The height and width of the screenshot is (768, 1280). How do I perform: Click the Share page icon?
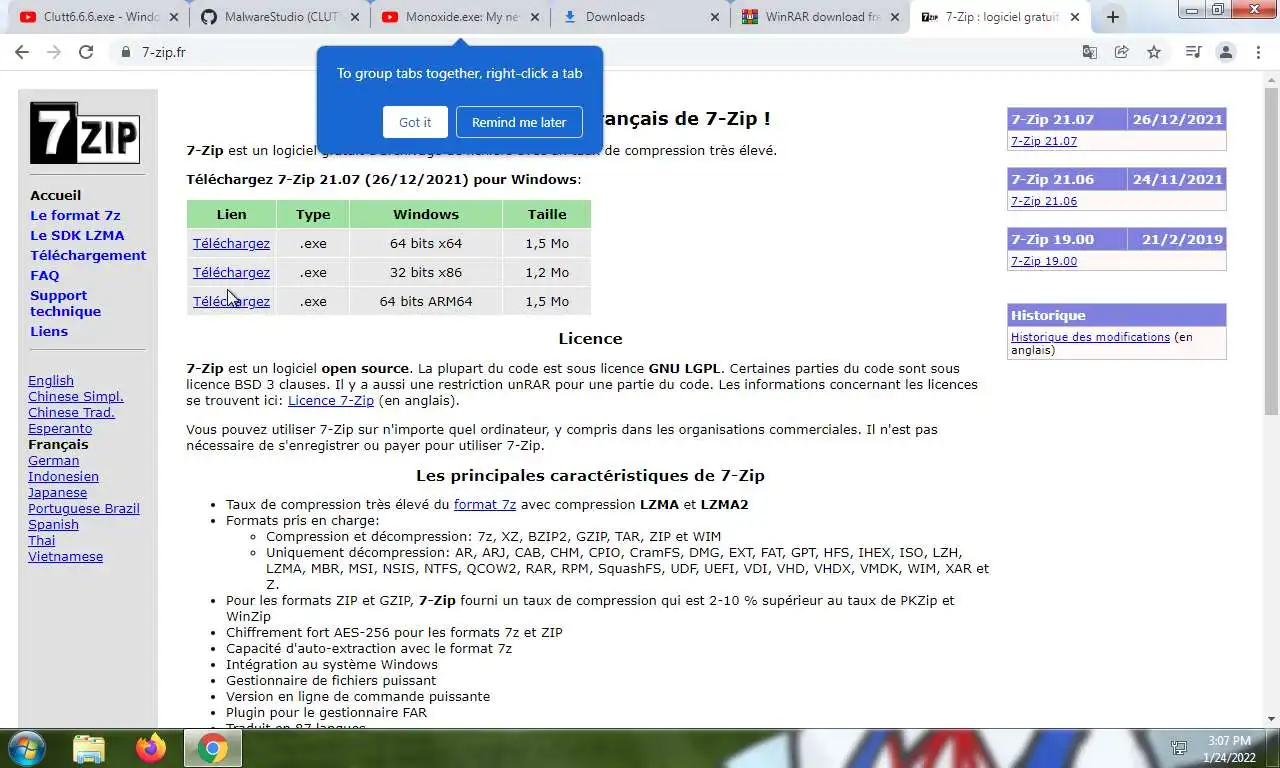[x=1122, y=52]
